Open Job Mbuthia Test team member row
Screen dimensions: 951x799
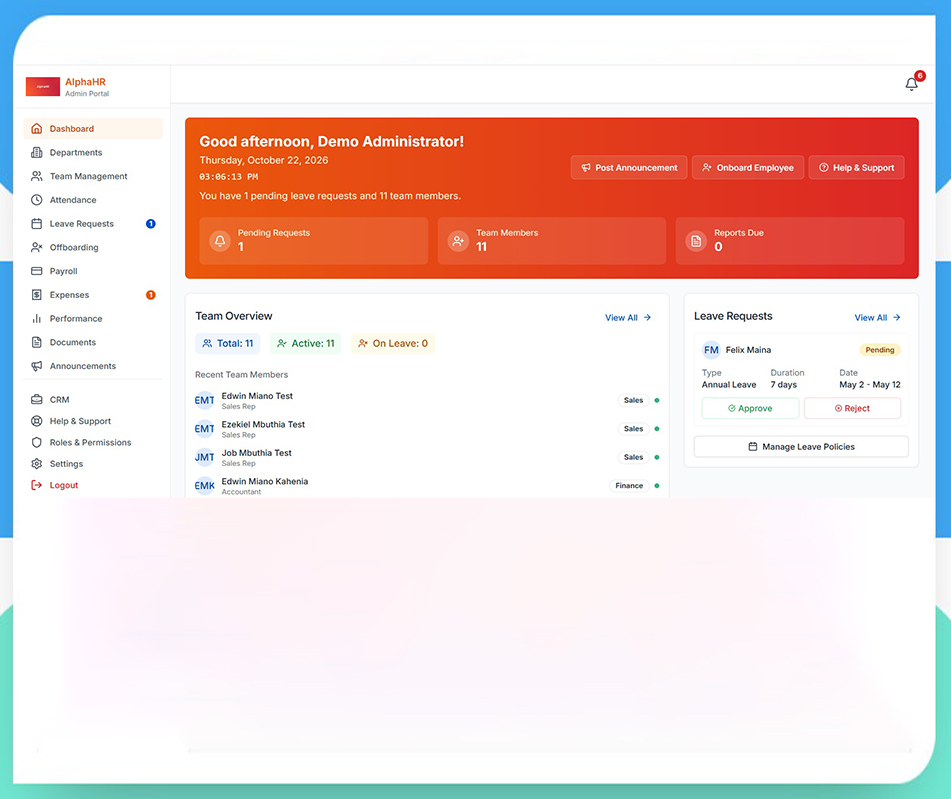click(x=427, y=457)
